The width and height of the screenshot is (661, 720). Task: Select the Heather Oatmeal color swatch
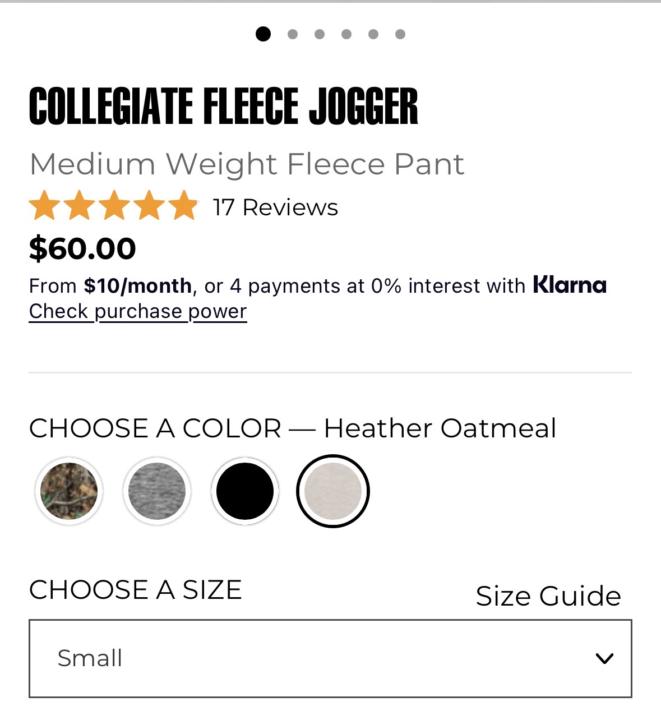click(333, 491)
